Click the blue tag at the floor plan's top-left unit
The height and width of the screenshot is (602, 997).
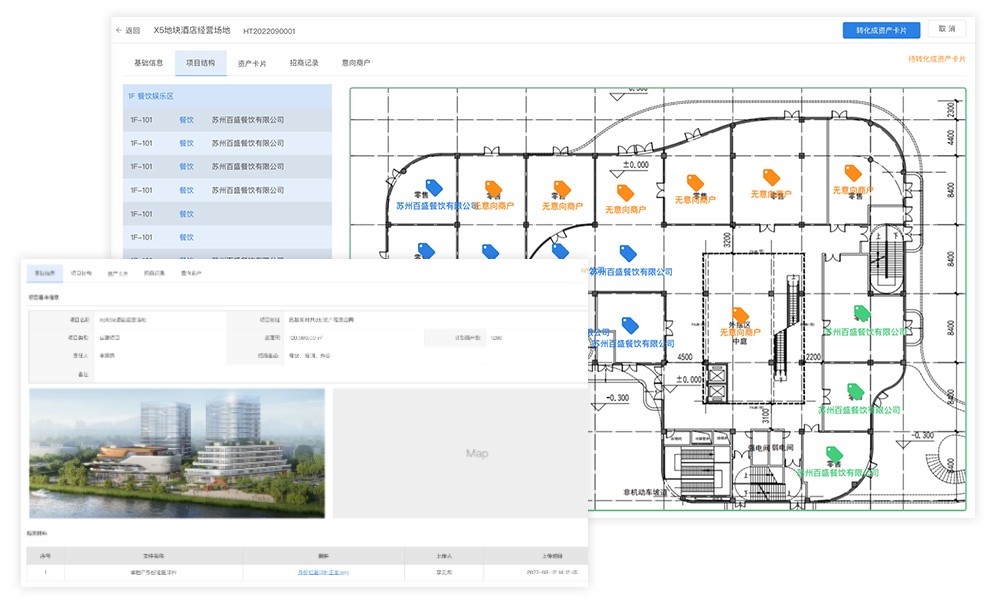tap(432, 187)
